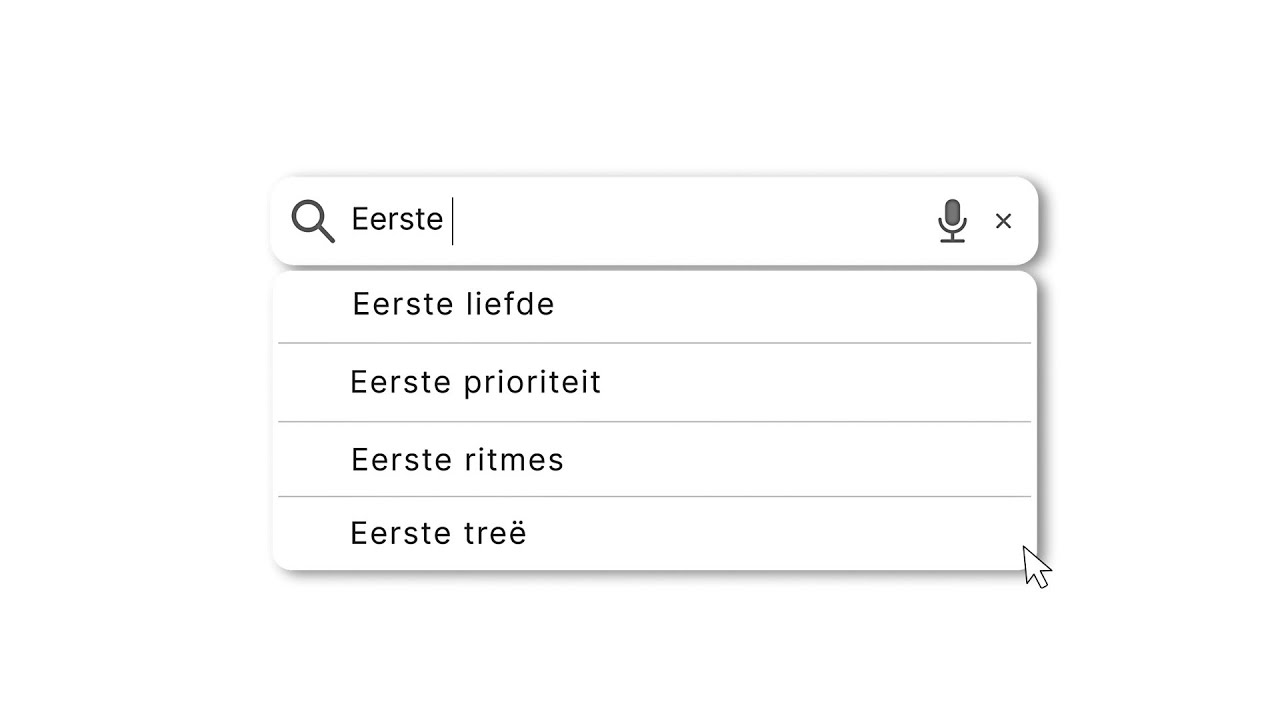The height and width of the screenshot is (720, 1280).
Task: Start dictation using the mic icon
Action: (x=952, y=221)
